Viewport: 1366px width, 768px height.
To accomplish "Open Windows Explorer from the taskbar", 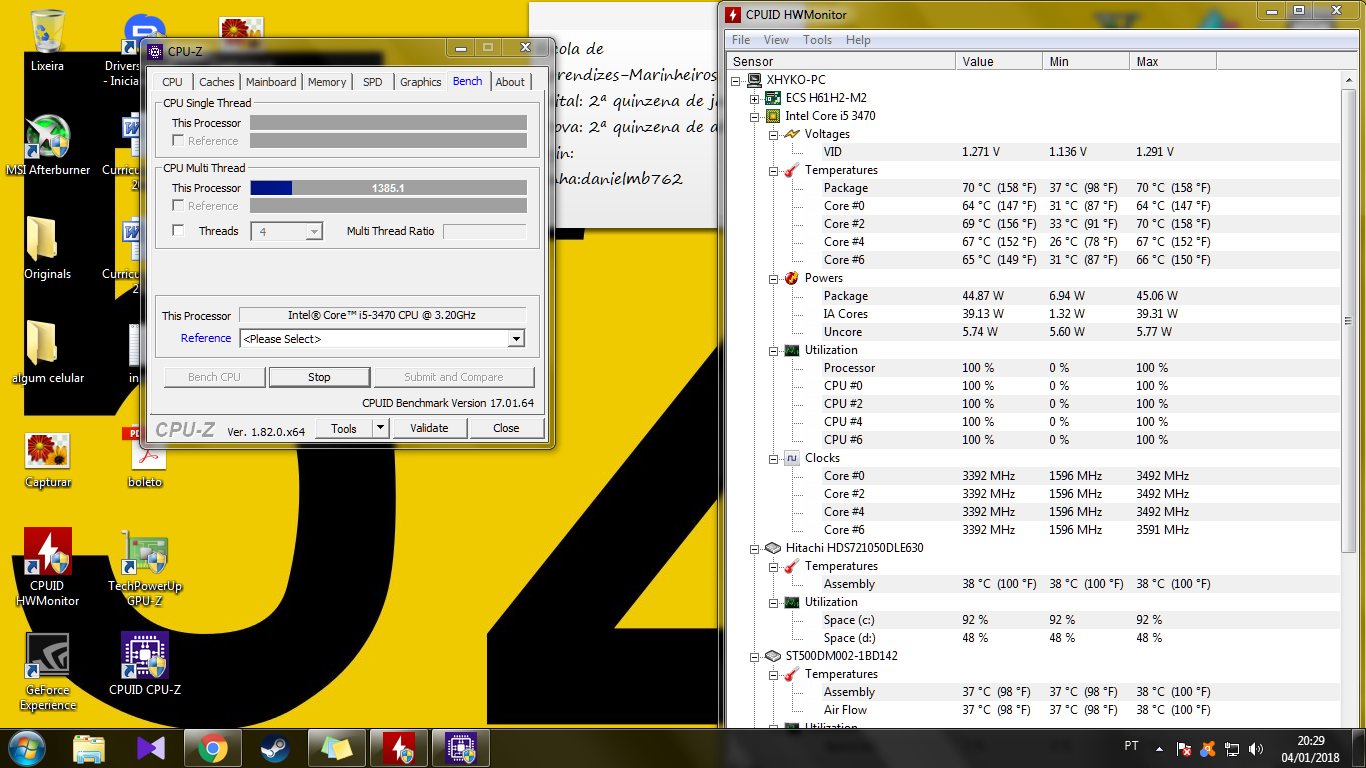I will pyautogui.click(x=89, y=748).
